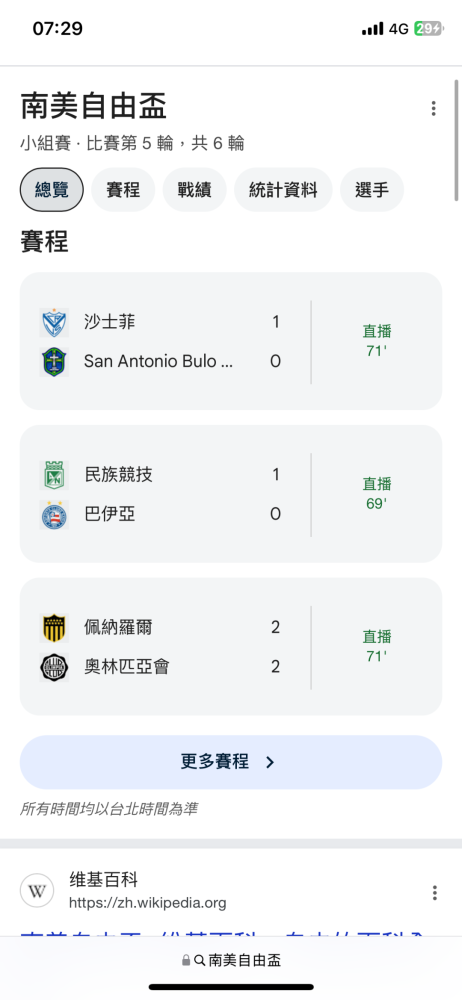Image resolution: width=462 pixels, height=1000 pixels.
Task: Select the 總覽 tab
Action: tap(52, 189)
